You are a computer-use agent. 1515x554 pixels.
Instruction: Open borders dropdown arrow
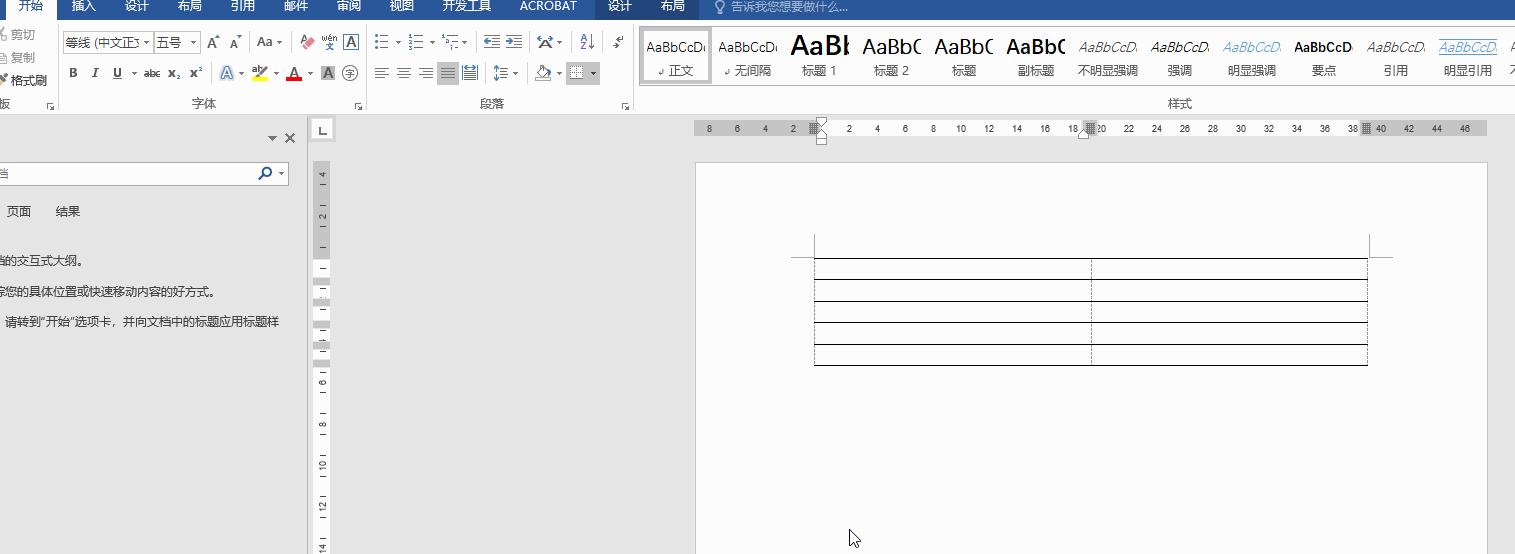(x=594, y=73)
